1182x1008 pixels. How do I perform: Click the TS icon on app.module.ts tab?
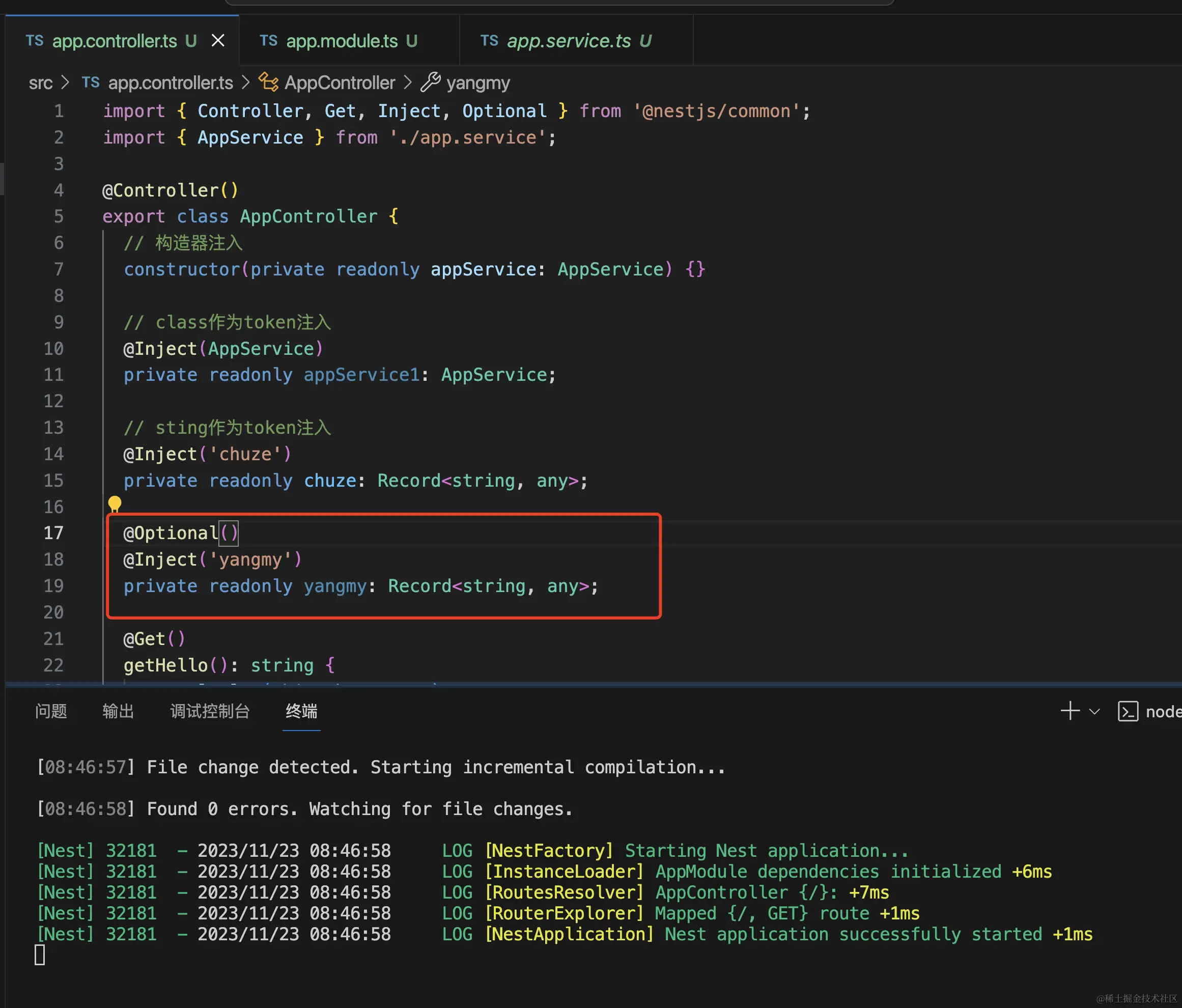click(268, 41)
